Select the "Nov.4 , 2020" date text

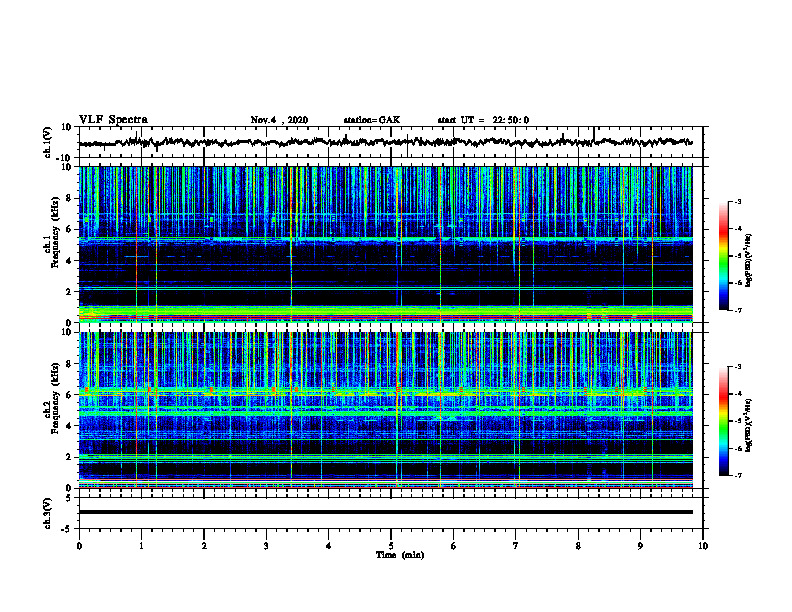click(x=279, y=120)
